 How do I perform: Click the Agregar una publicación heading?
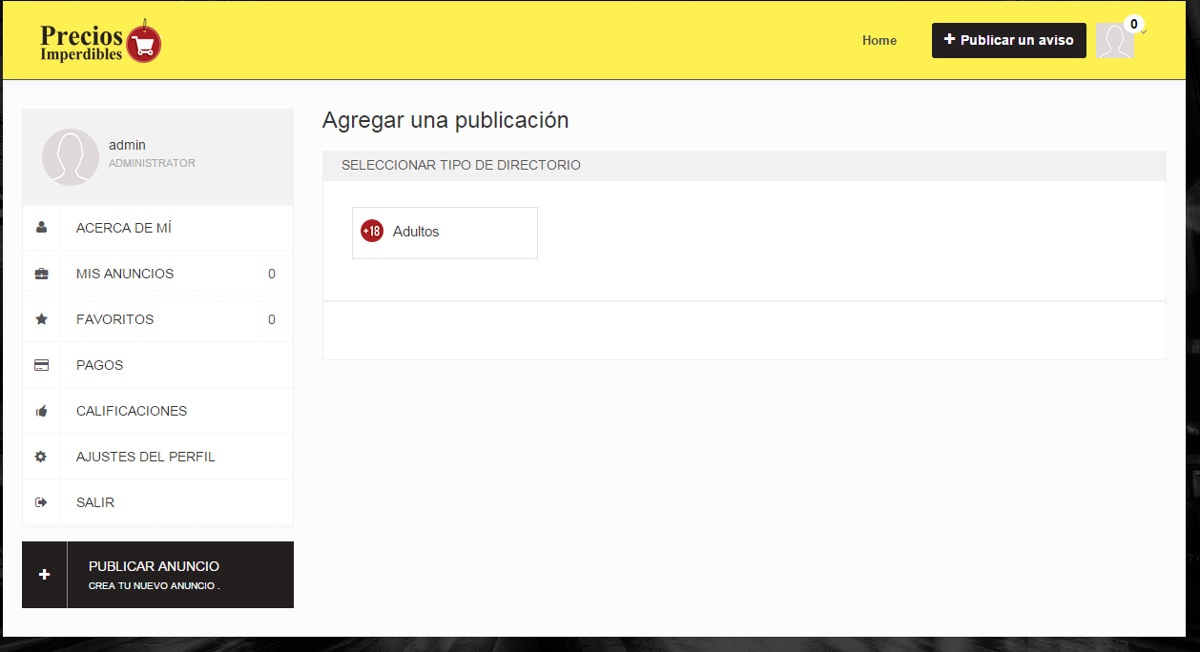tap(445, 120)
